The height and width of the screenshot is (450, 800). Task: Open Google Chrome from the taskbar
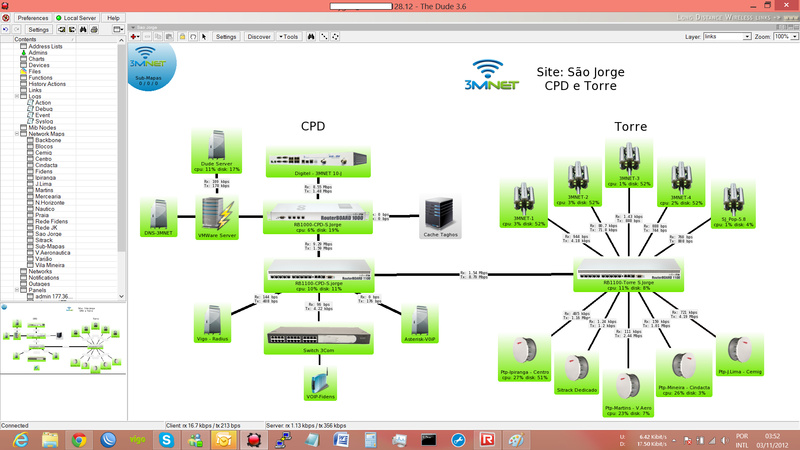79,440
